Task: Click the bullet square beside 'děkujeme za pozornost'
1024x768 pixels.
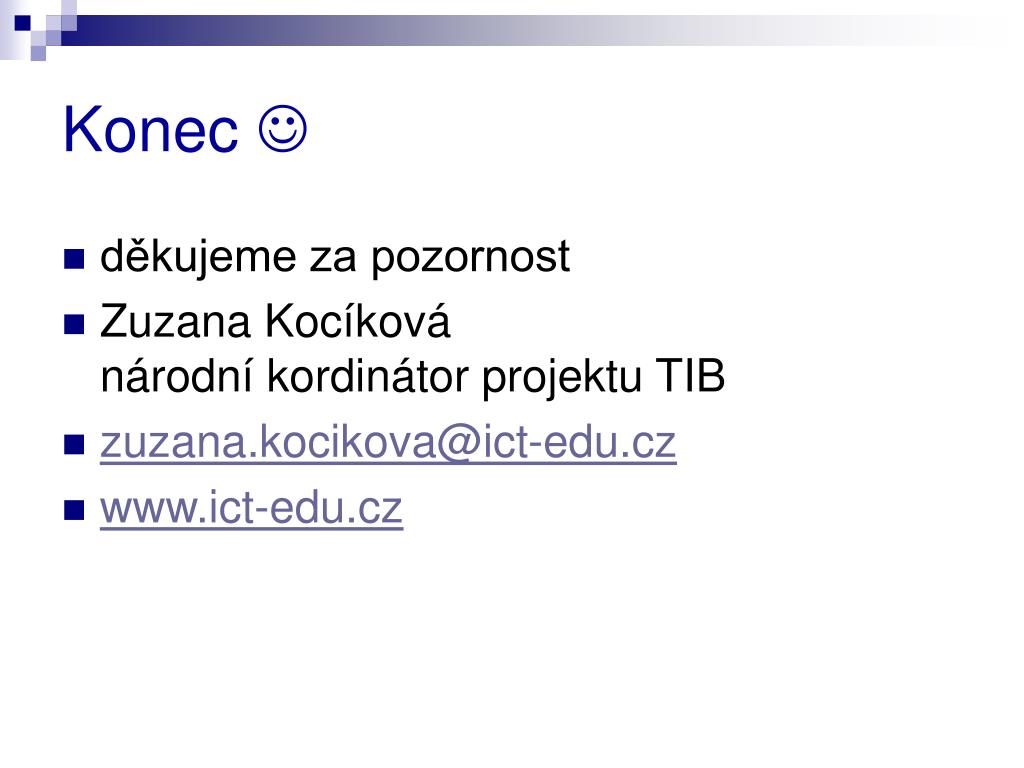Action: [x=74, y=259]
